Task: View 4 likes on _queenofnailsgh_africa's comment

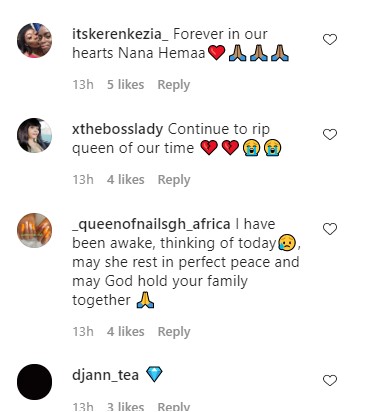Action: (x=125, y=332)
